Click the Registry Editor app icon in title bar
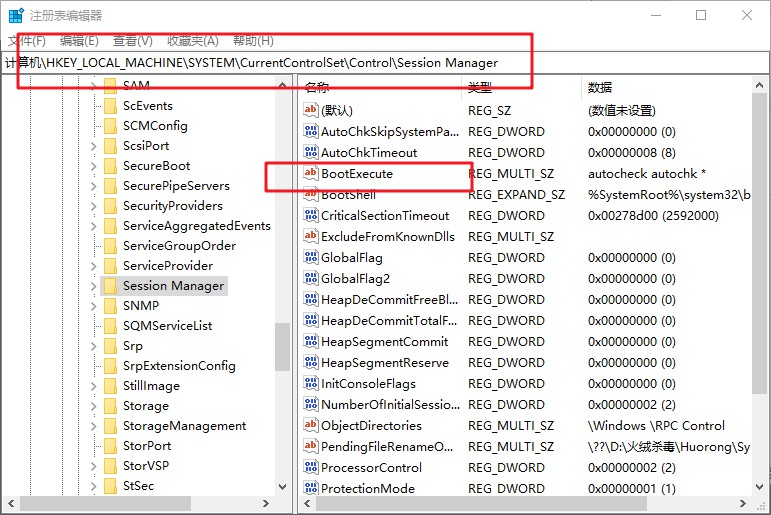 [16, 16]
